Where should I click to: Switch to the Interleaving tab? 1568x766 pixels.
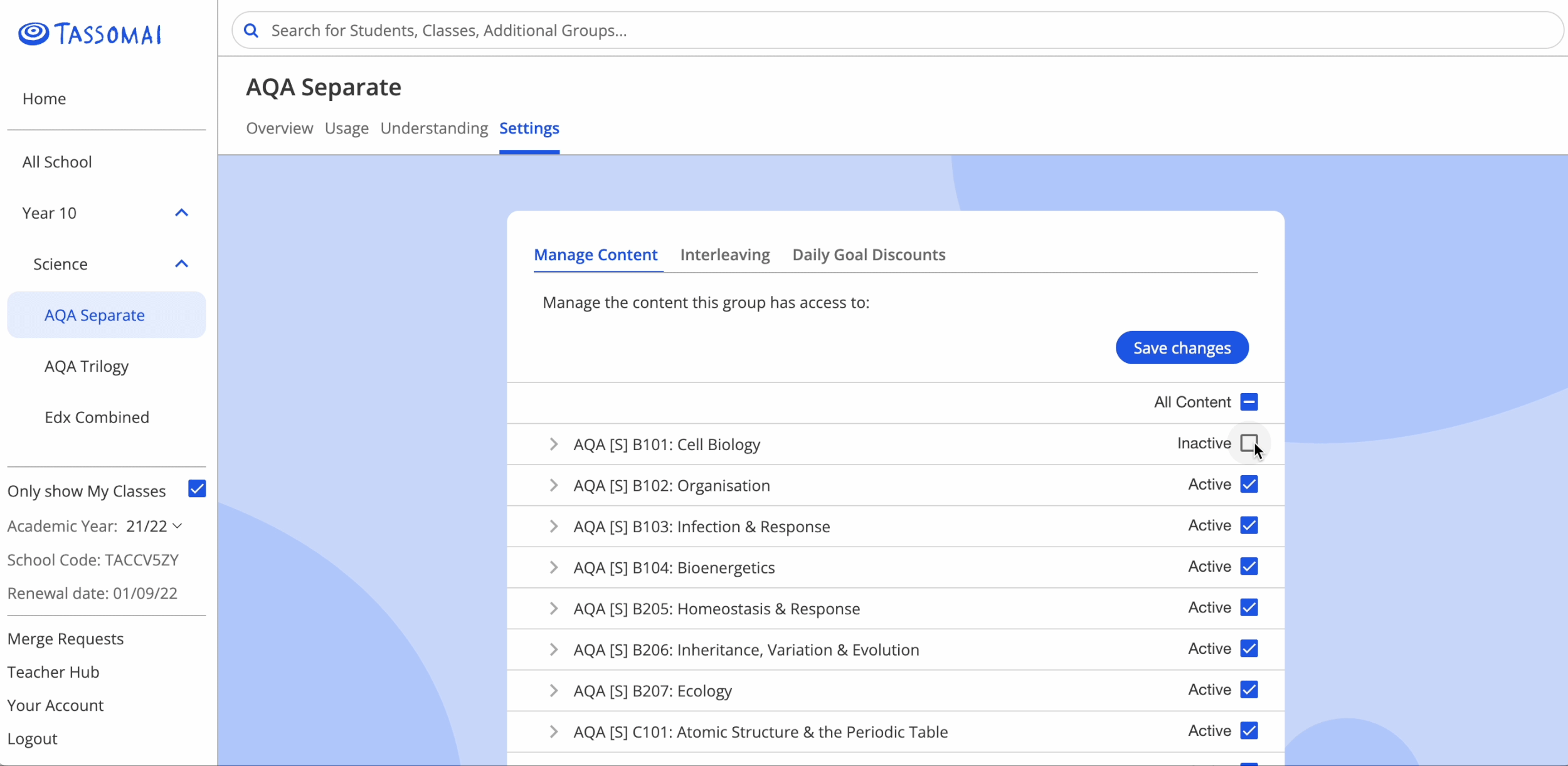point(724,254)
